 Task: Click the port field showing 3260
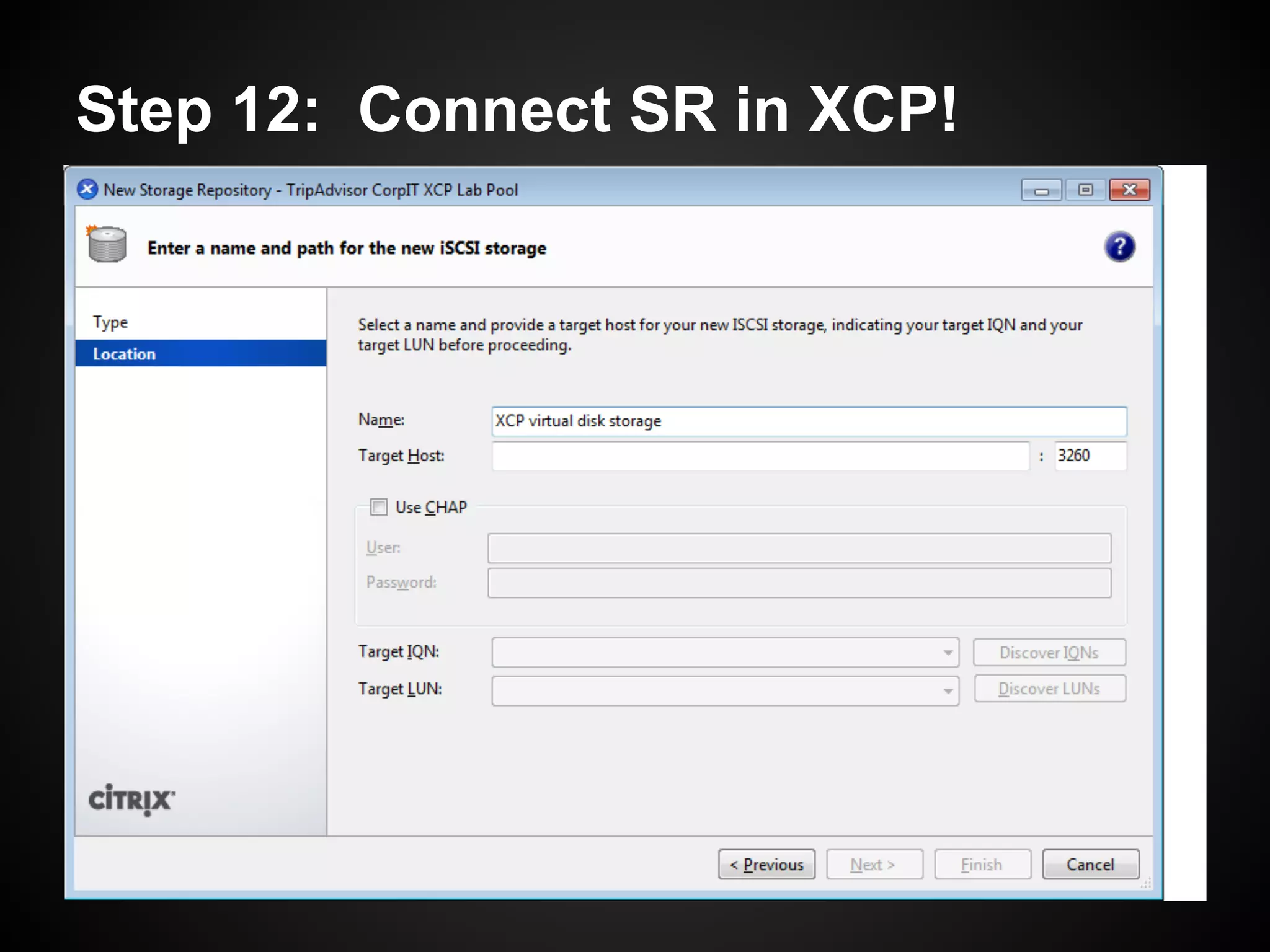click(x=1091, y=456)
